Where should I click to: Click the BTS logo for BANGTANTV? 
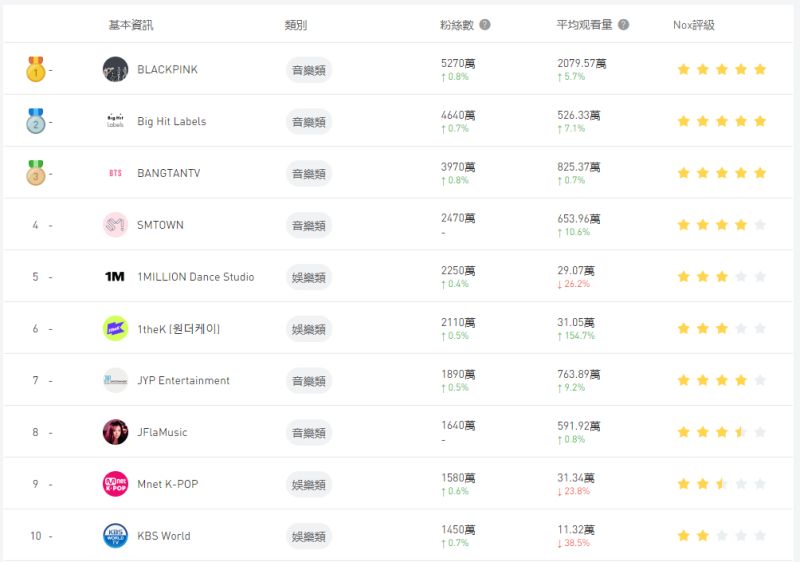[115, 173]
